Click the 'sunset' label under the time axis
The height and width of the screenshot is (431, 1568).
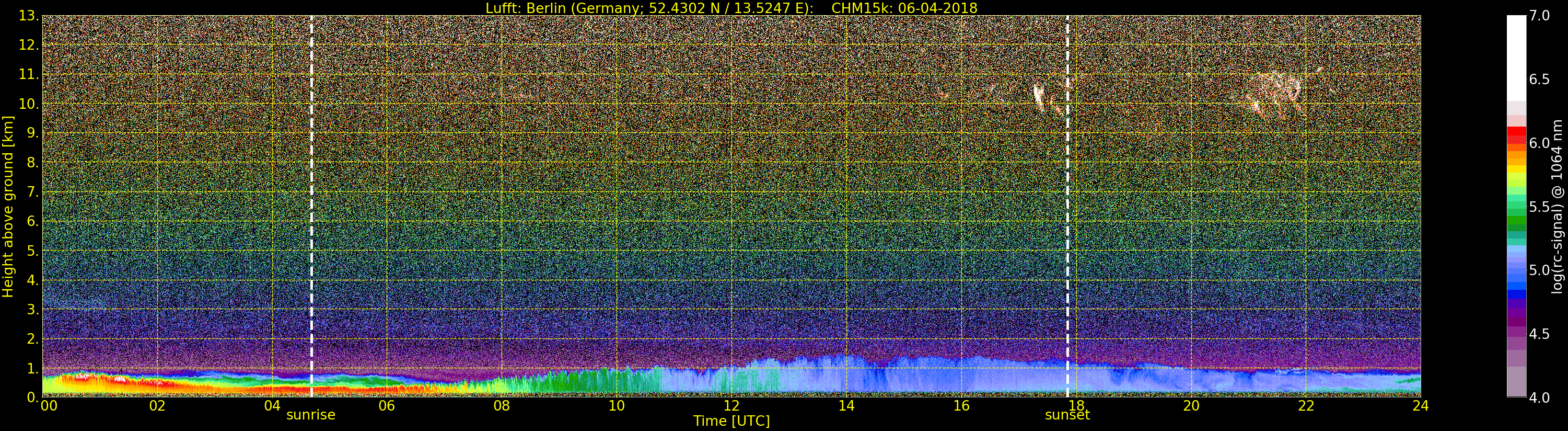(x=1067, y=415)
